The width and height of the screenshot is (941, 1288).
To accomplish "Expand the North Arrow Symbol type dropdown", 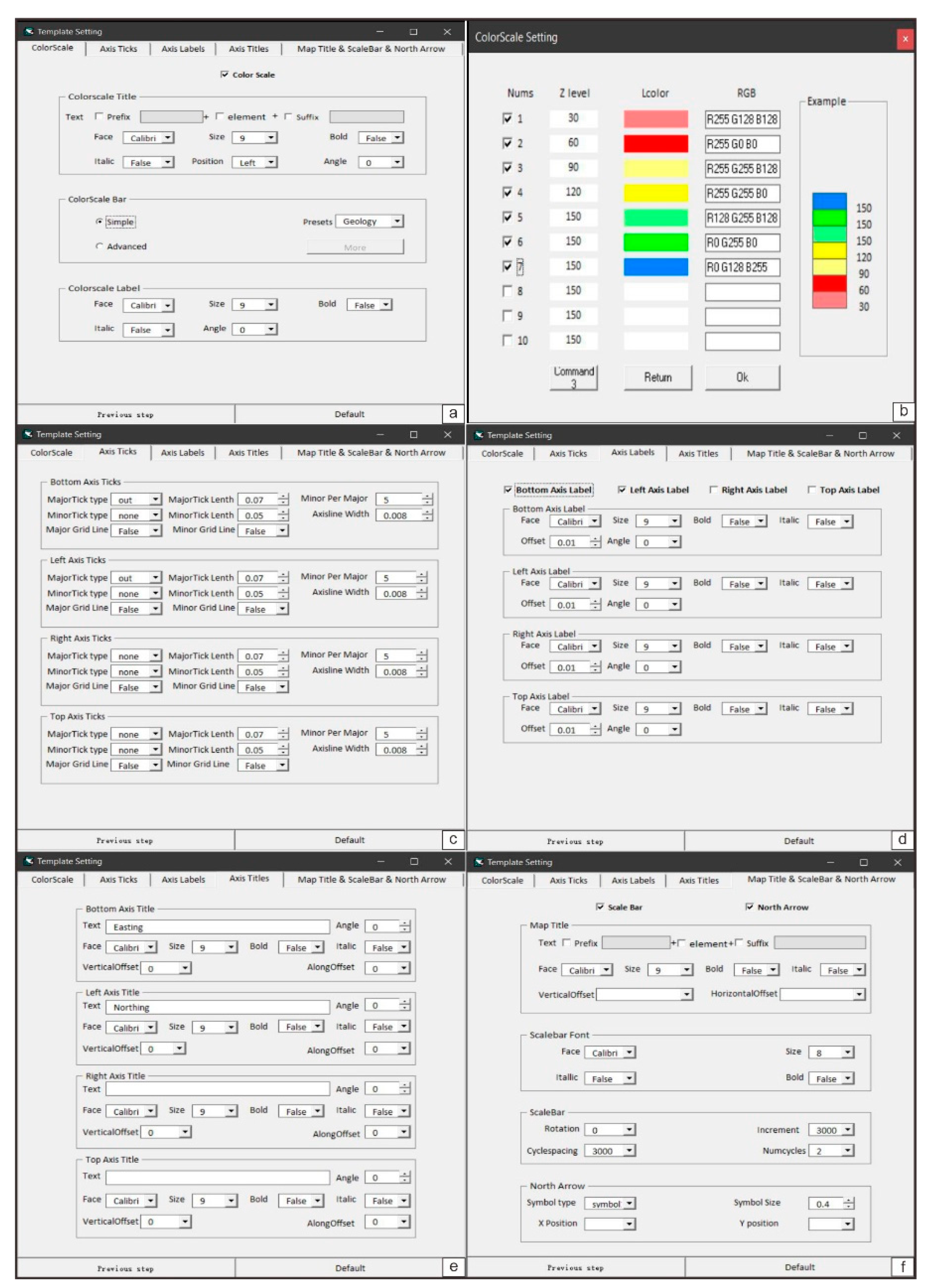I will 629,1203.
